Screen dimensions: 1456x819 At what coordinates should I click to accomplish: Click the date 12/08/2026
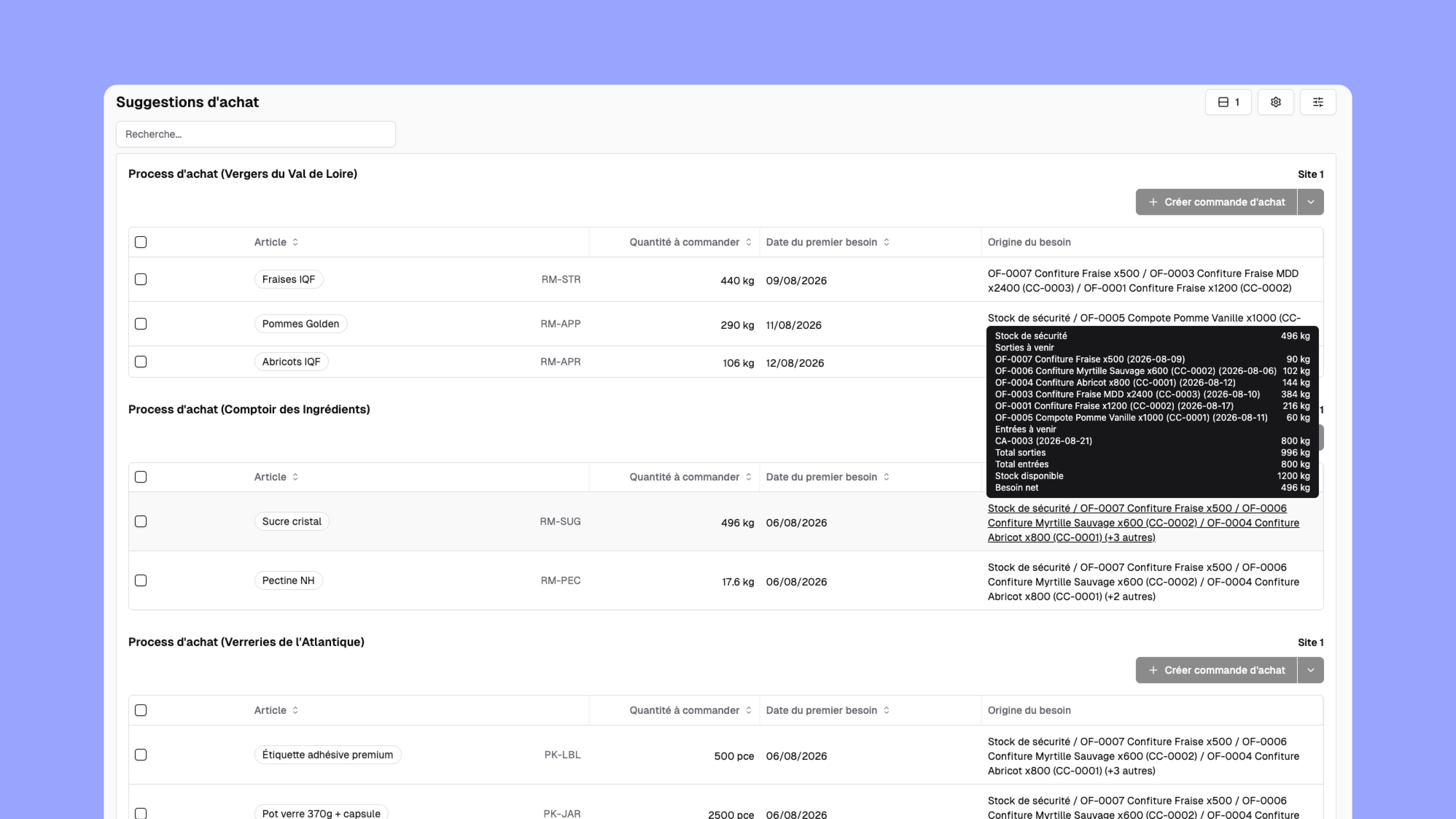[795, 364]
